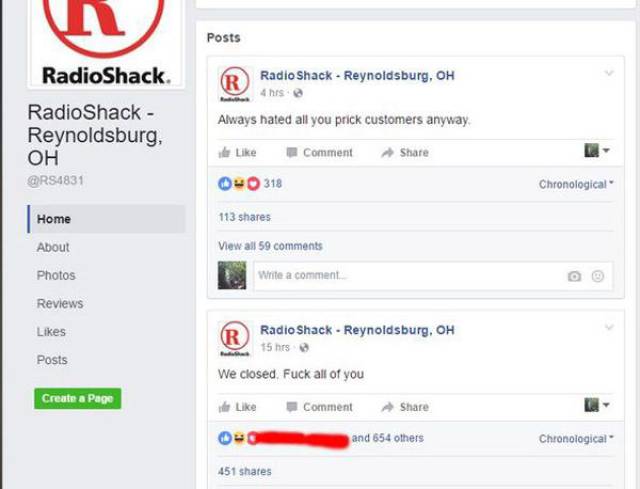Open post options chevron on 15 hrs post
This screenshot has width=640, height=489.
(609, 327)
